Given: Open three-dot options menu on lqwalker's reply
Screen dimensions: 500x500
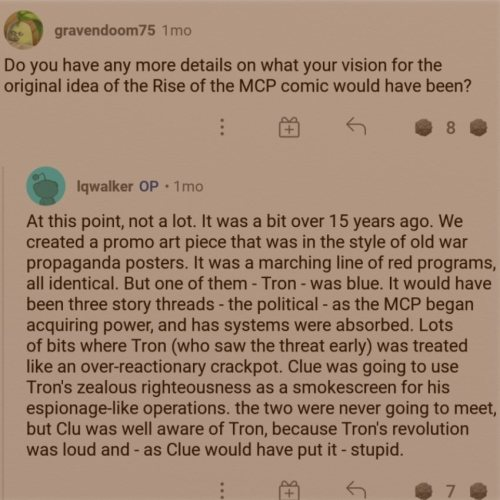Looking at the screenshot, I should [222, 490].
